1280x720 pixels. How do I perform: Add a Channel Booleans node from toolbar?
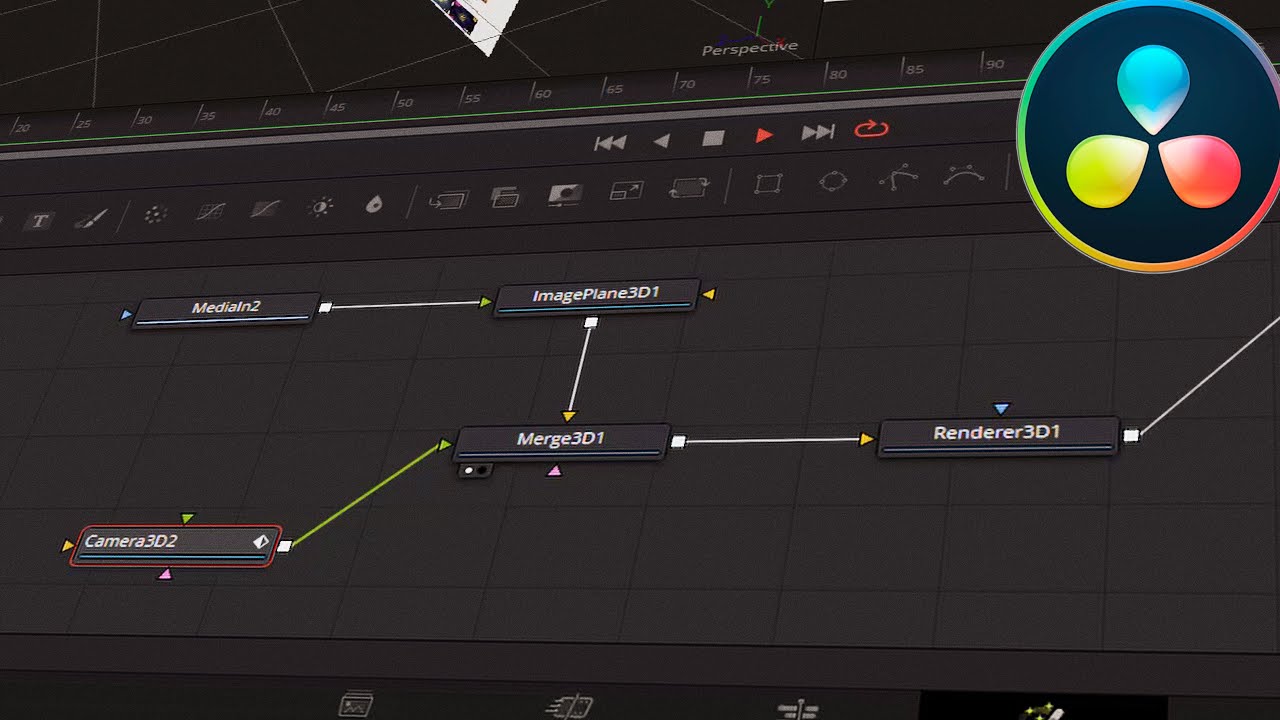[505, 197]
